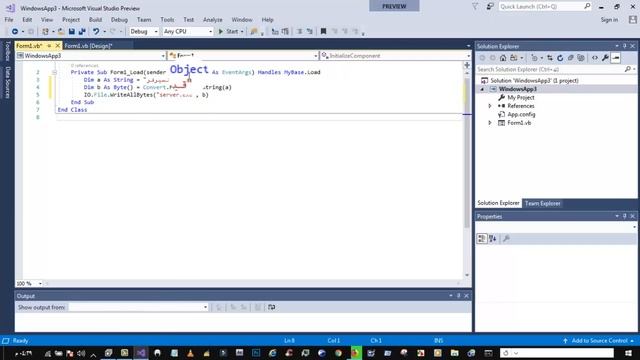
Task: Click Add to Source Control
Action: [x=599, y=341]
